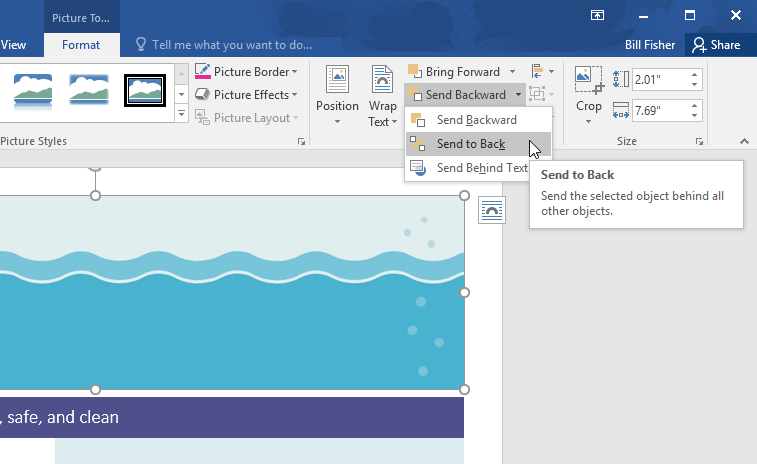Viewport: 757px width, 464px height.
Task: Click the Tell me what you want to do box
Action: [230, 45]
